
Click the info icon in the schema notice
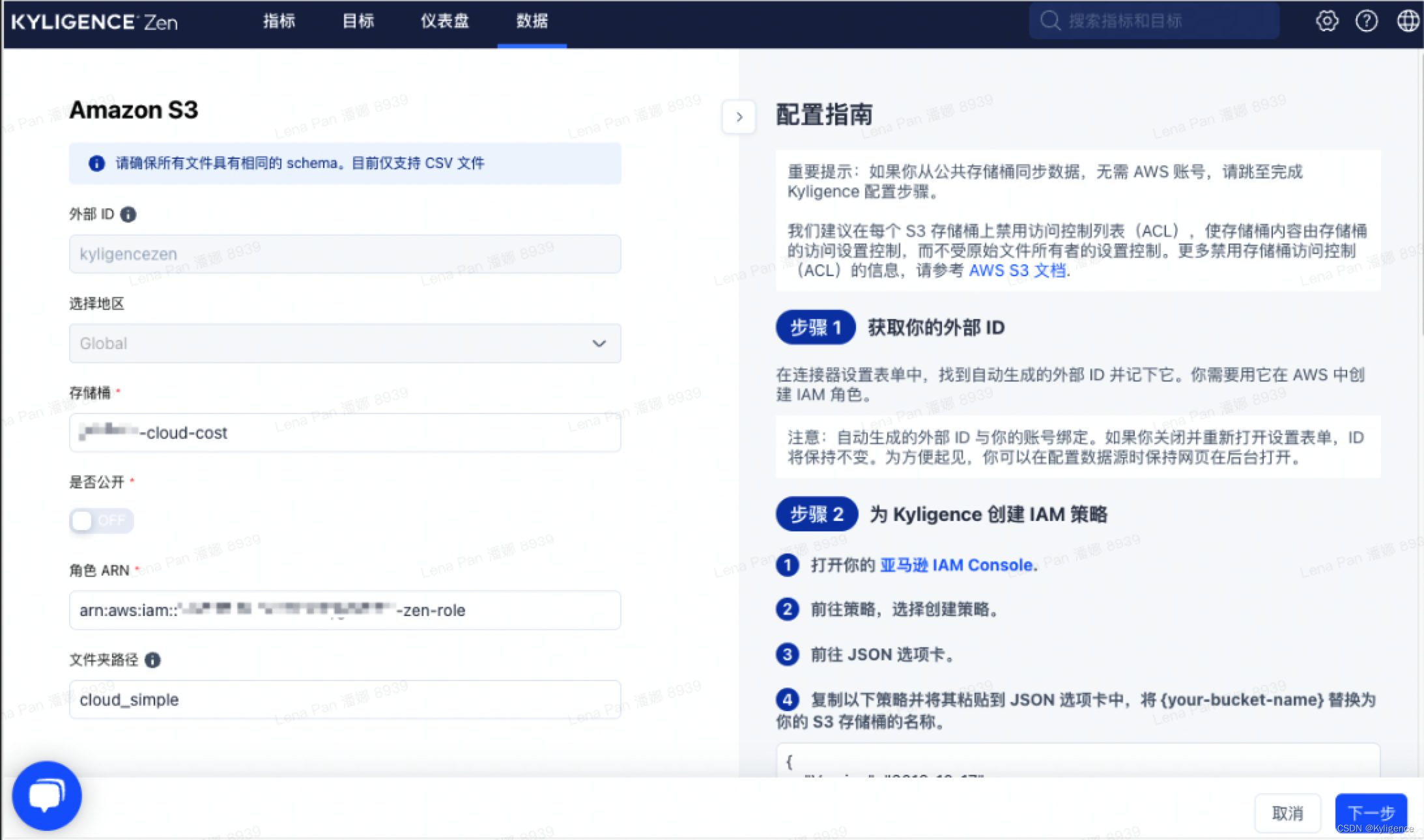coord(96,163)
